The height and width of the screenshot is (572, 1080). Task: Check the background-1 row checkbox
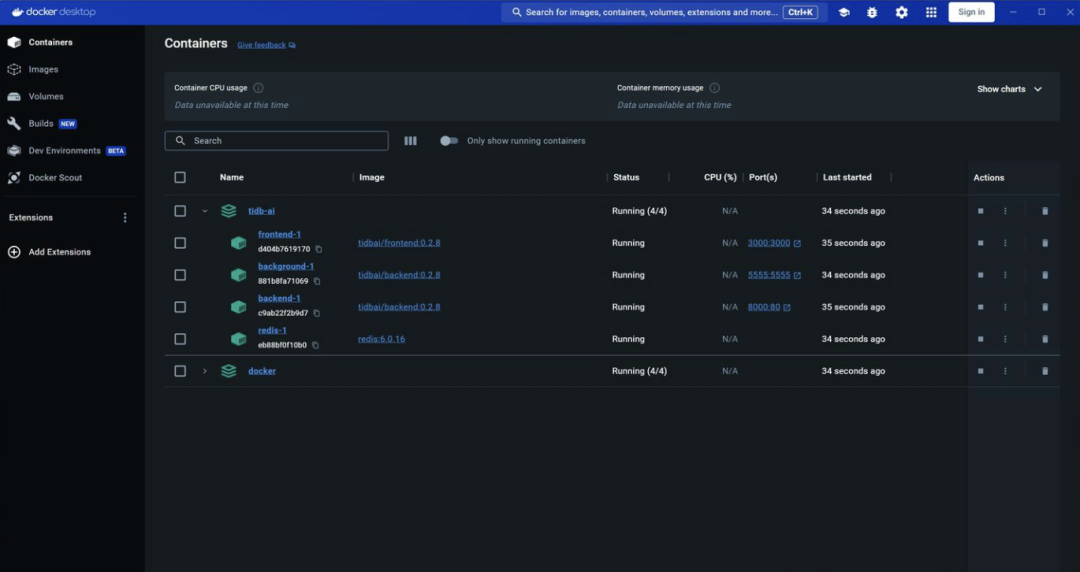click(x=180, y=275)
